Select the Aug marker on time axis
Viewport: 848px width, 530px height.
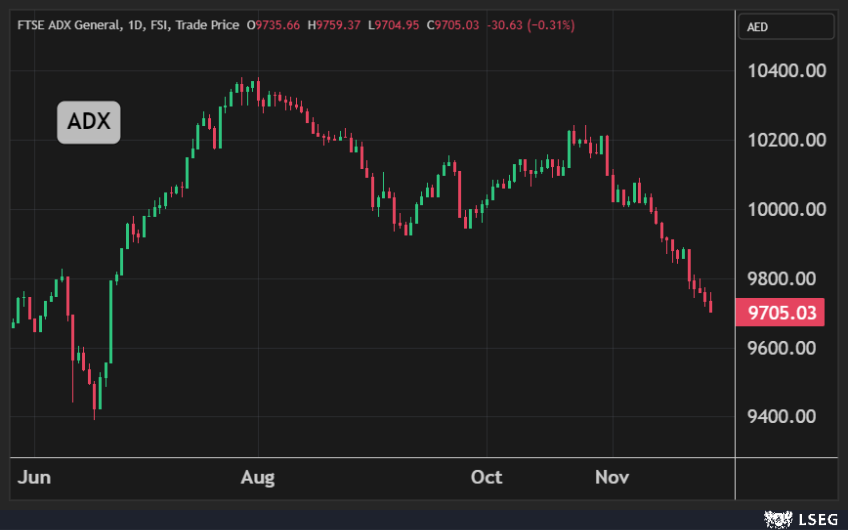[x=259, y=477]
